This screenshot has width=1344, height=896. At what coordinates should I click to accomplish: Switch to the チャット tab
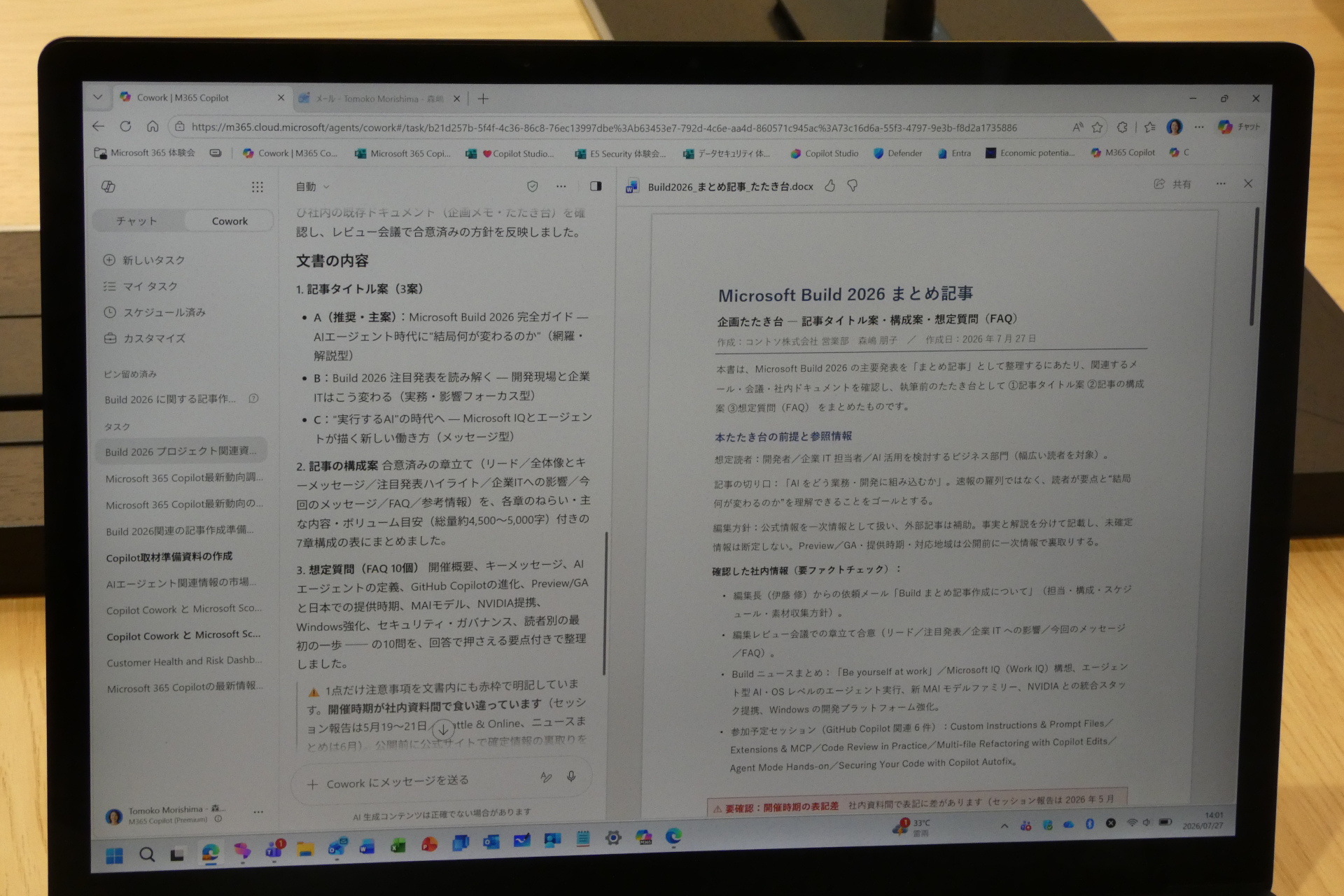[137, 221]
